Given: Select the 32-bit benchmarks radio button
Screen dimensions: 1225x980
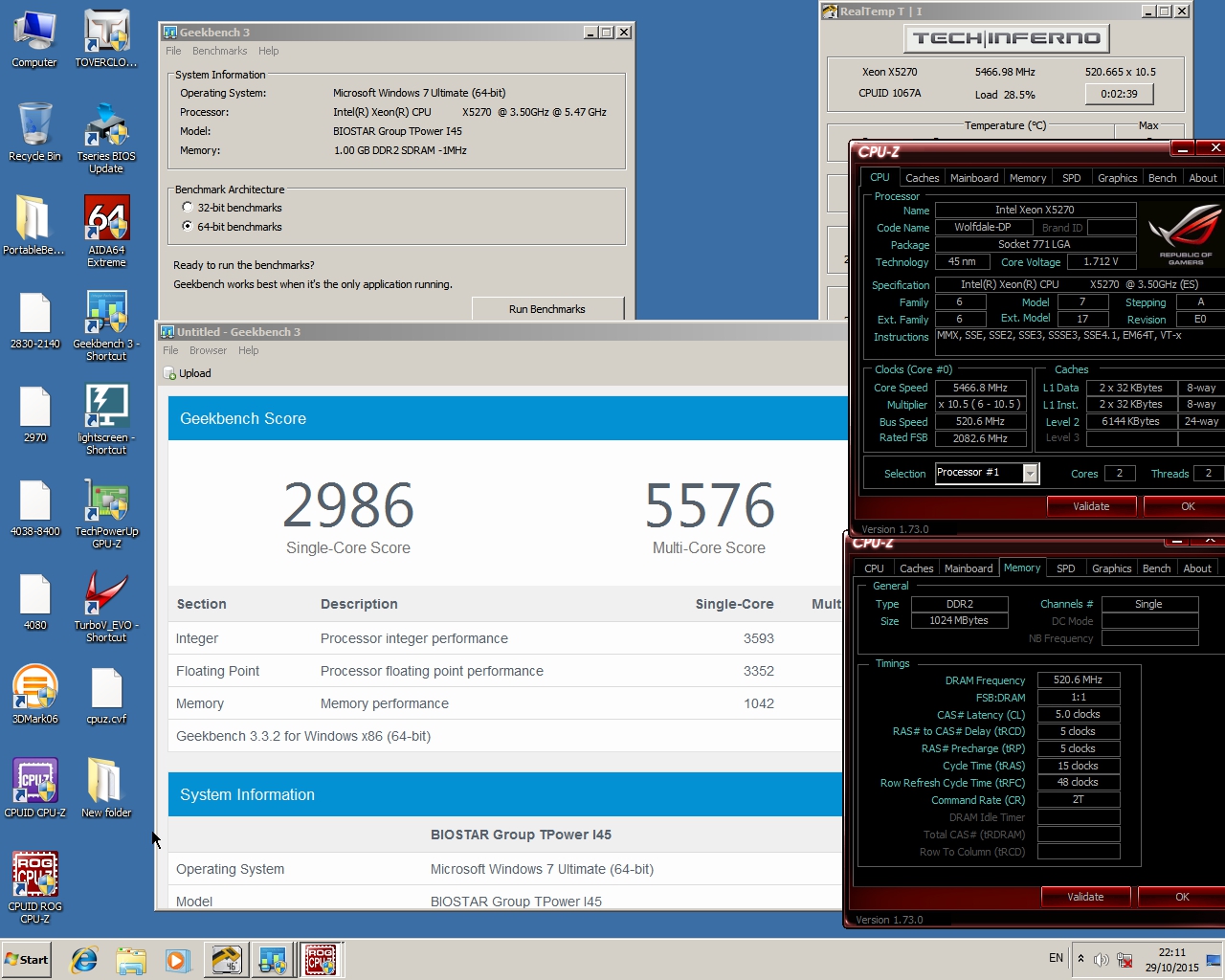Looking at the screenshot, I should pos(188,208).
